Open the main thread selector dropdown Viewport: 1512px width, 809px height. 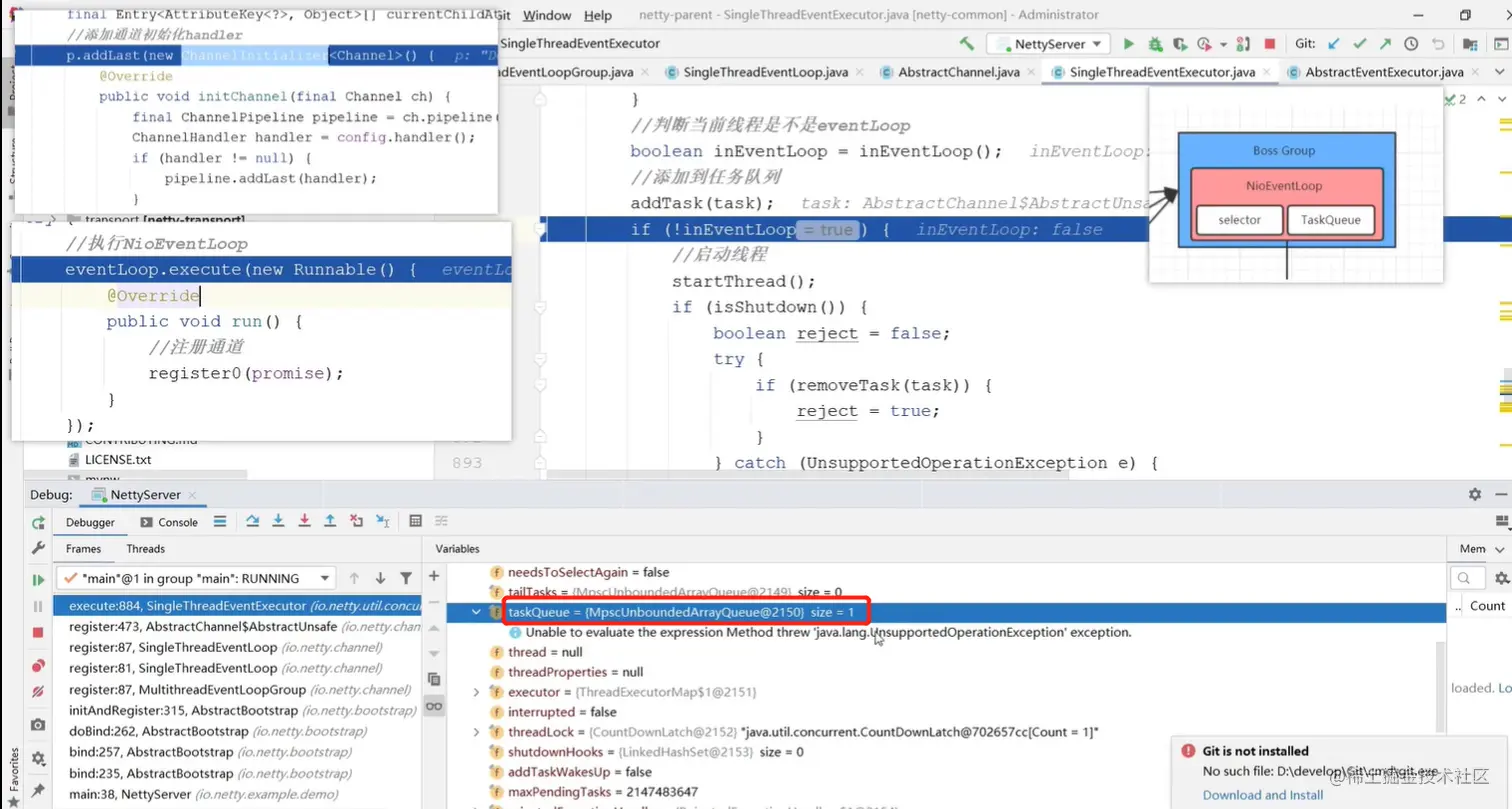click(x=196, y=578)
